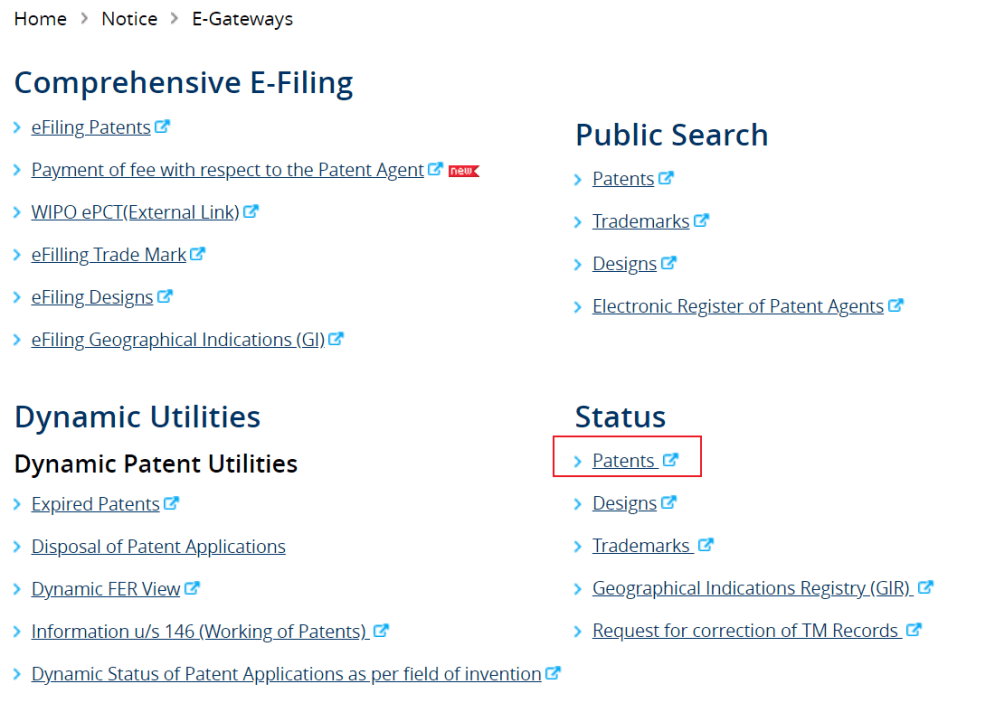Go to Home in breadcrumb
Viewport: 995px width, 713px height.
pyautogui.click(x=40, y=19)
